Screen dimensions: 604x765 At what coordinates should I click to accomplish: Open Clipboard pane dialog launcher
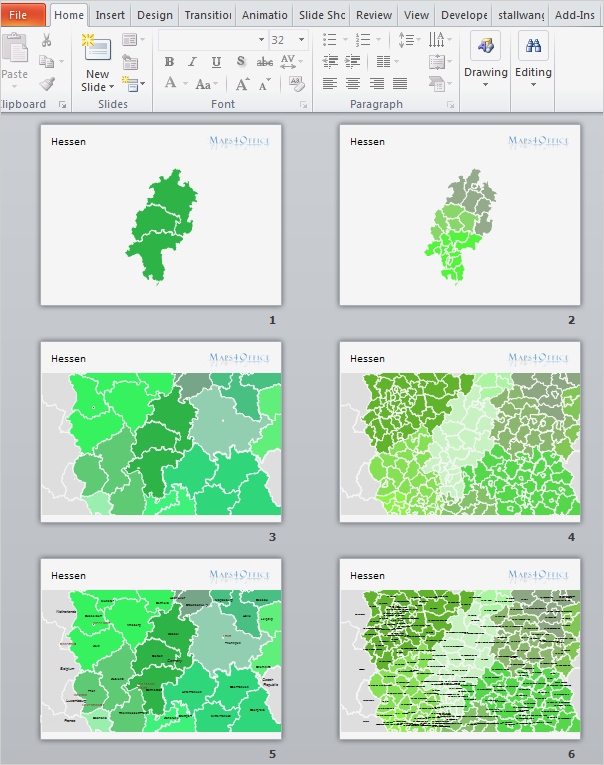point(62,104)
